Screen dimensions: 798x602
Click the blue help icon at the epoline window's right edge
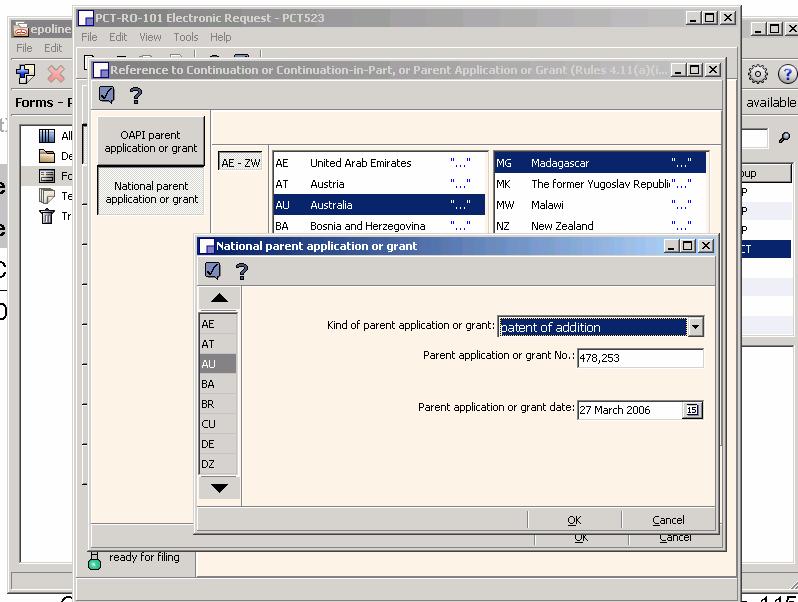coord(787,74)
